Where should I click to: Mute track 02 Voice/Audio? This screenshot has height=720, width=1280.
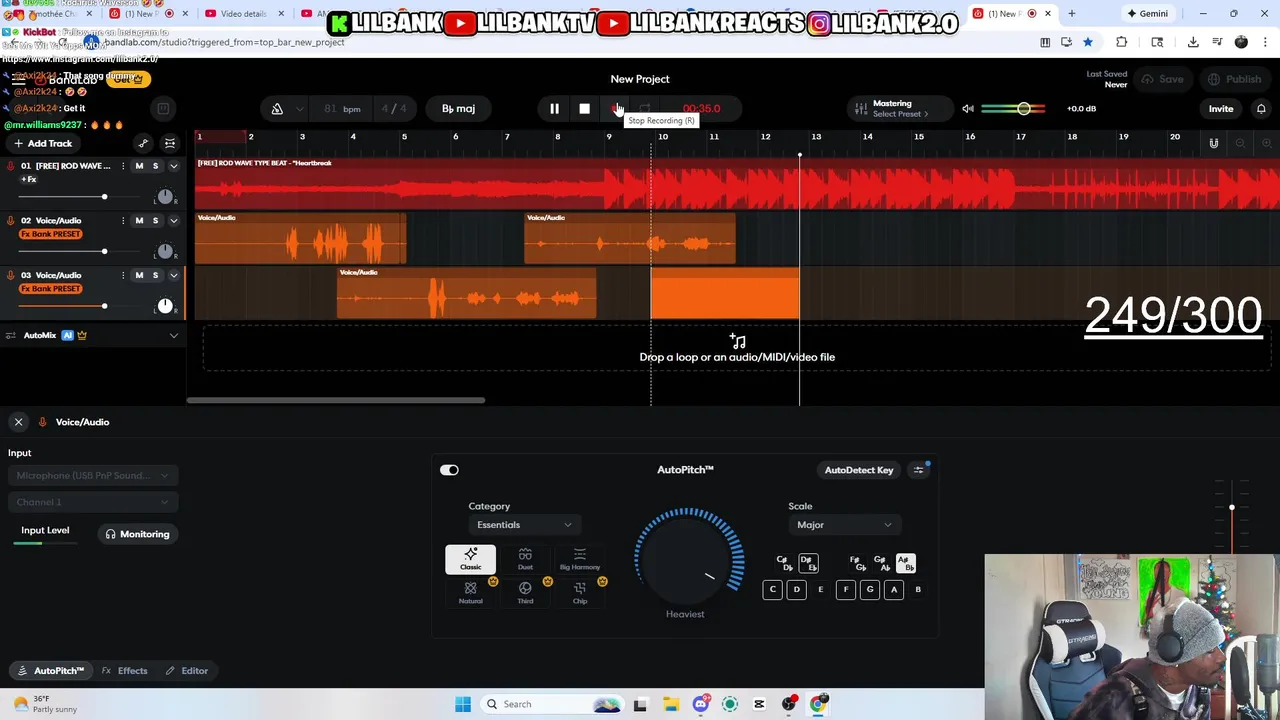[139, 221]
